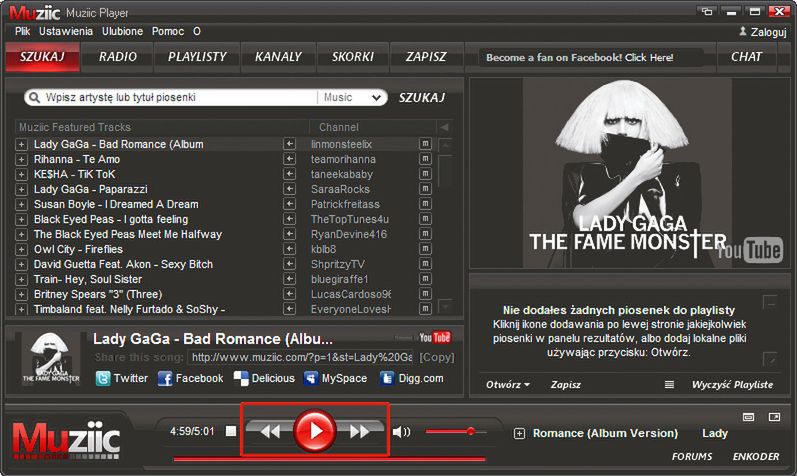The height and width of the screenshot is (476, 797).
Task: Share song on Digg.com
Action: click(412, 378)
